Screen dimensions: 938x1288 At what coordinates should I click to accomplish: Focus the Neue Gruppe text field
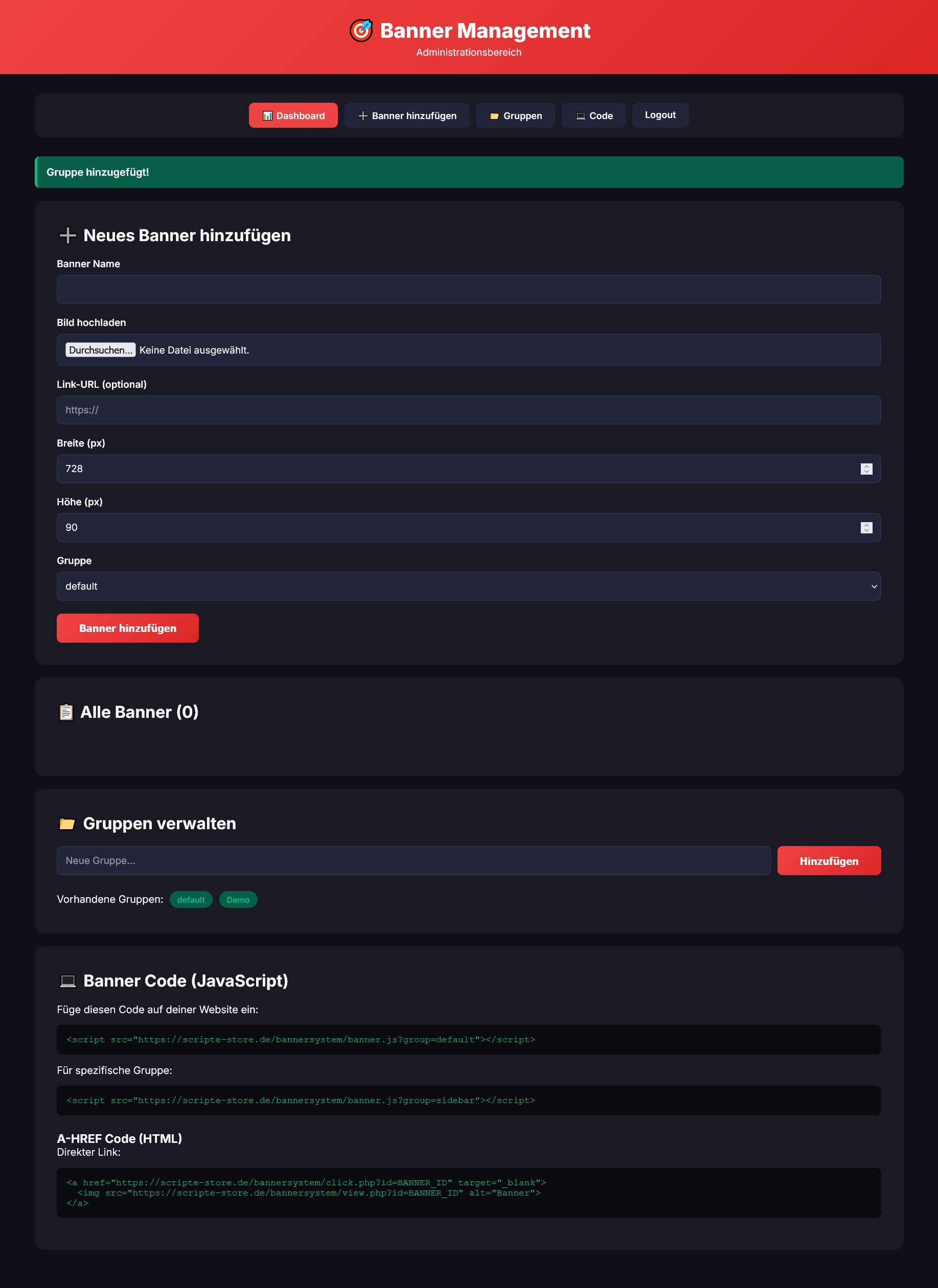tap(414, 861)
